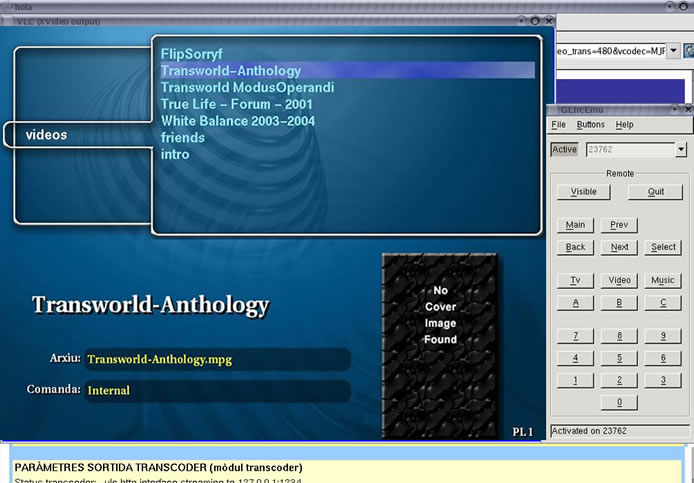Select the highlighted Transworld-Anthology list entry
Image resolution: width=694 pixels, height=483 pixels.
pyautogui.click(x=347, y=71)
